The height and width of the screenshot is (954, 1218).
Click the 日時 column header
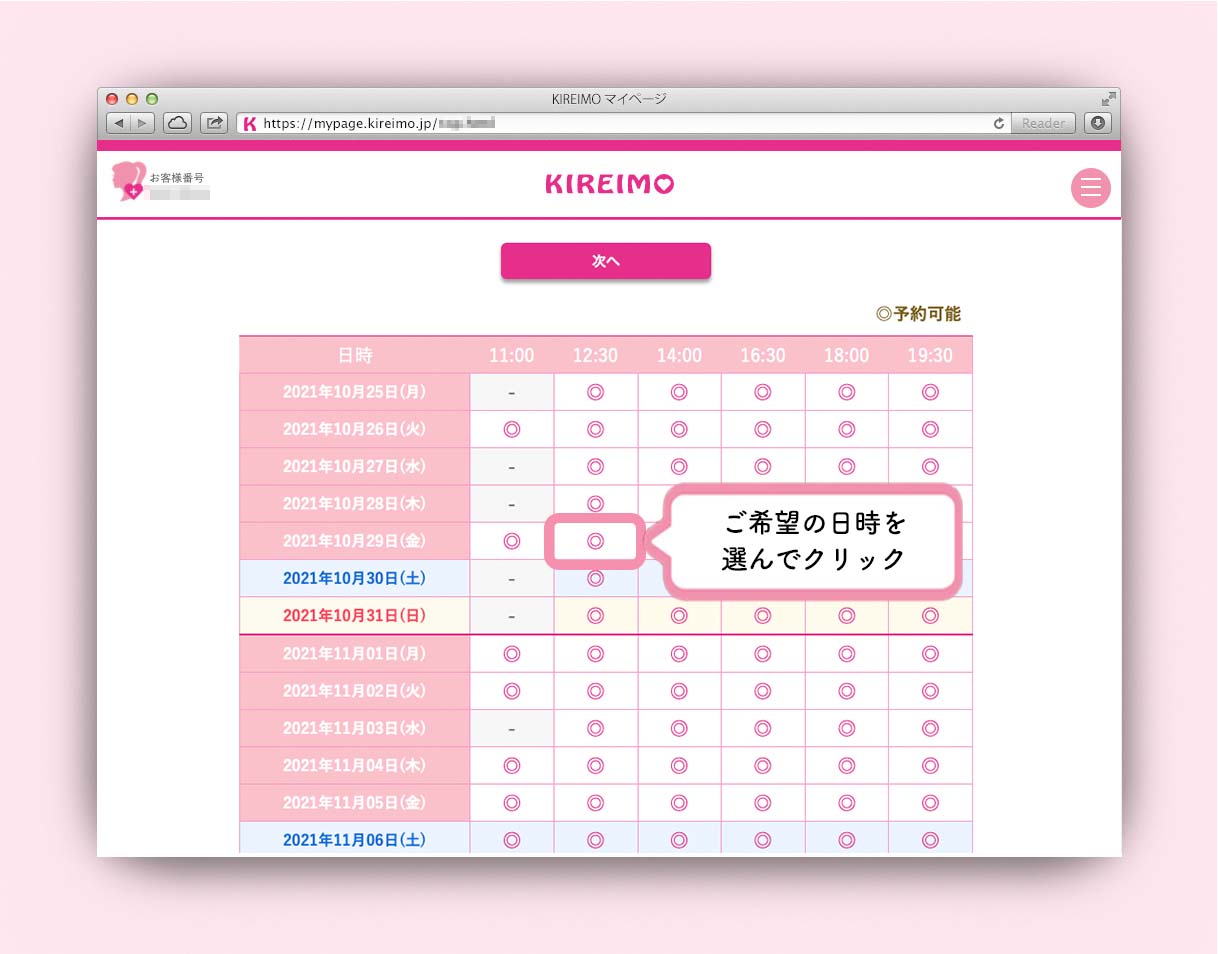coord(355,355)
